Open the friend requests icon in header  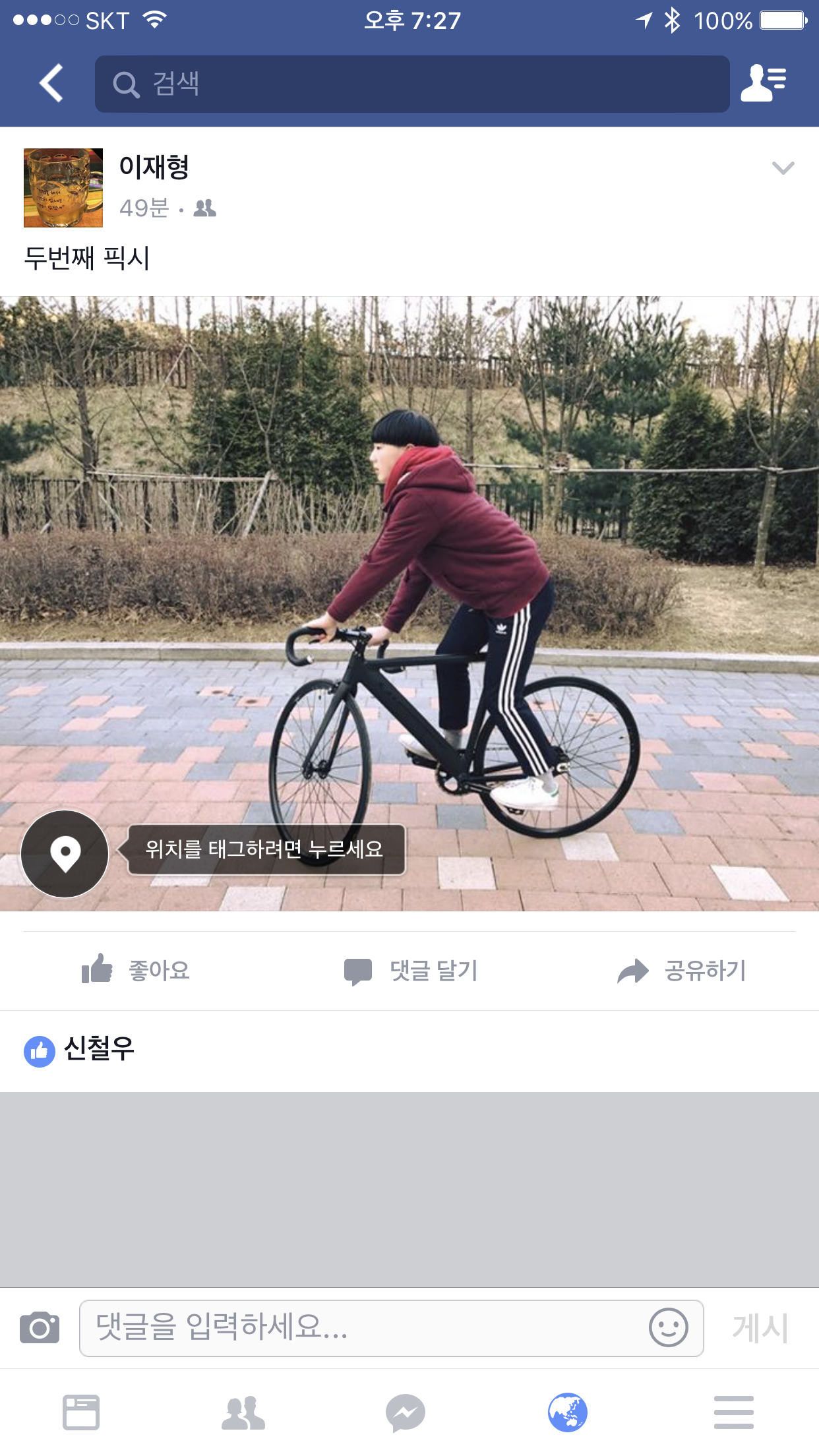click(763, 83)
